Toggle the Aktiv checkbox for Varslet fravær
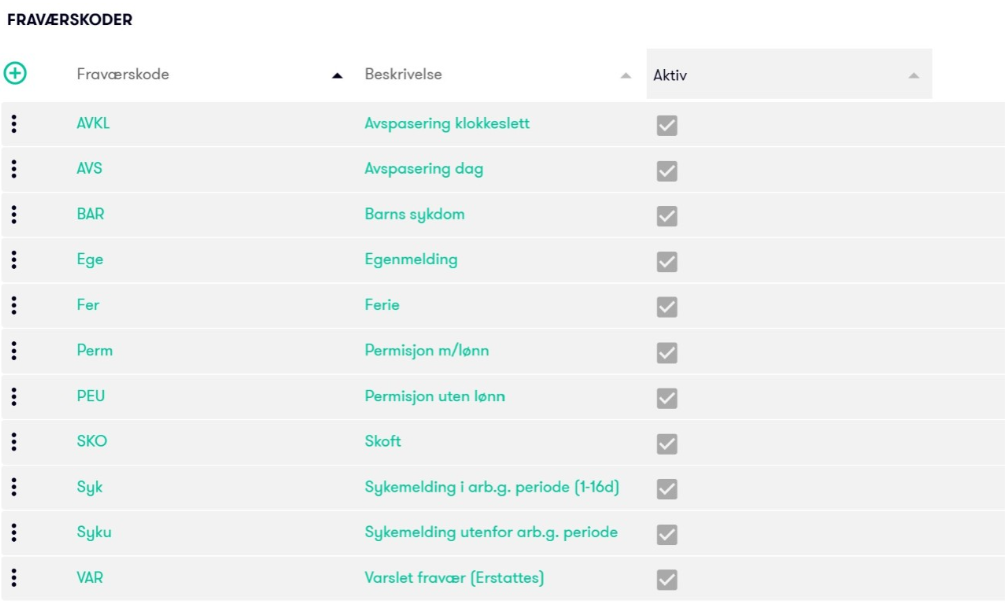The width and height of the screenshot is (1005, 603). (667, 580)
